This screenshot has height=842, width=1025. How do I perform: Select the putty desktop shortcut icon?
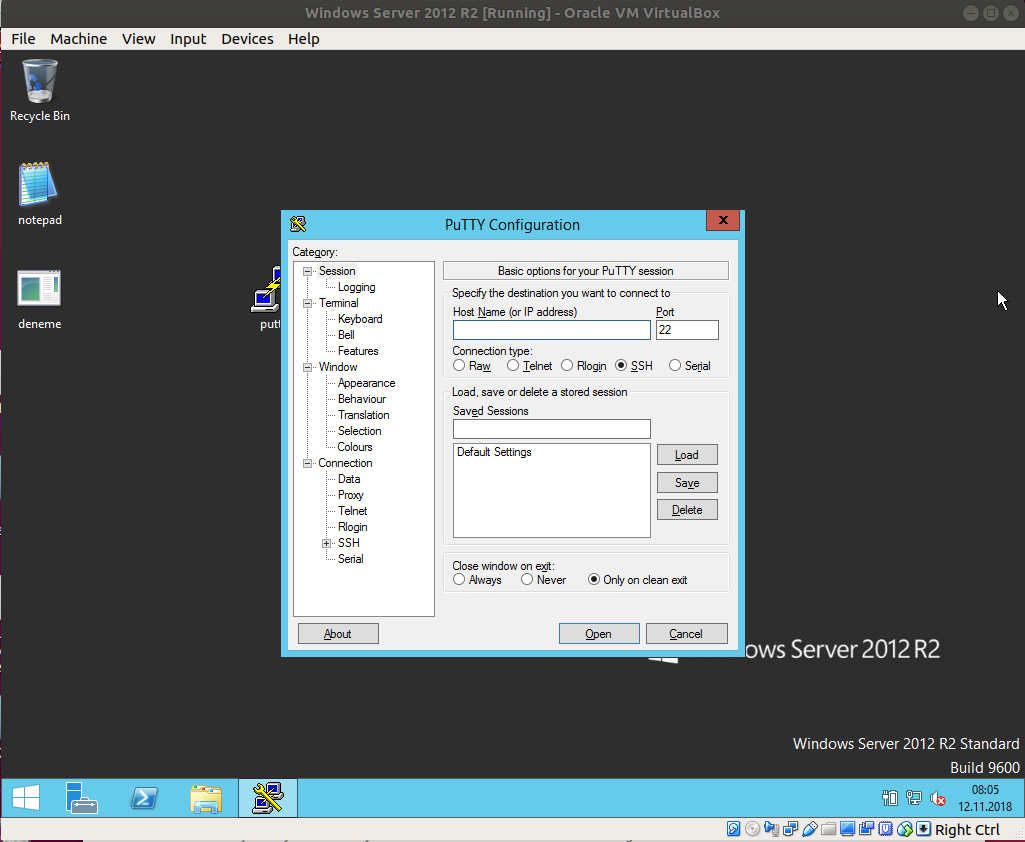(x=267, y=297)
